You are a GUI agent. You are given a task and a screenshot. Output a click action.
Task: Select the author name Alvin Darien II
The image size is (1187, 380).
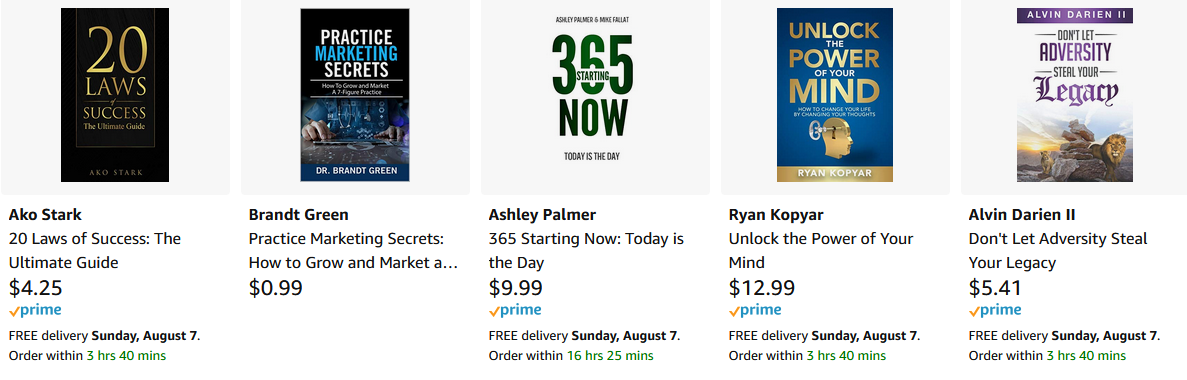coord(1022,214)
